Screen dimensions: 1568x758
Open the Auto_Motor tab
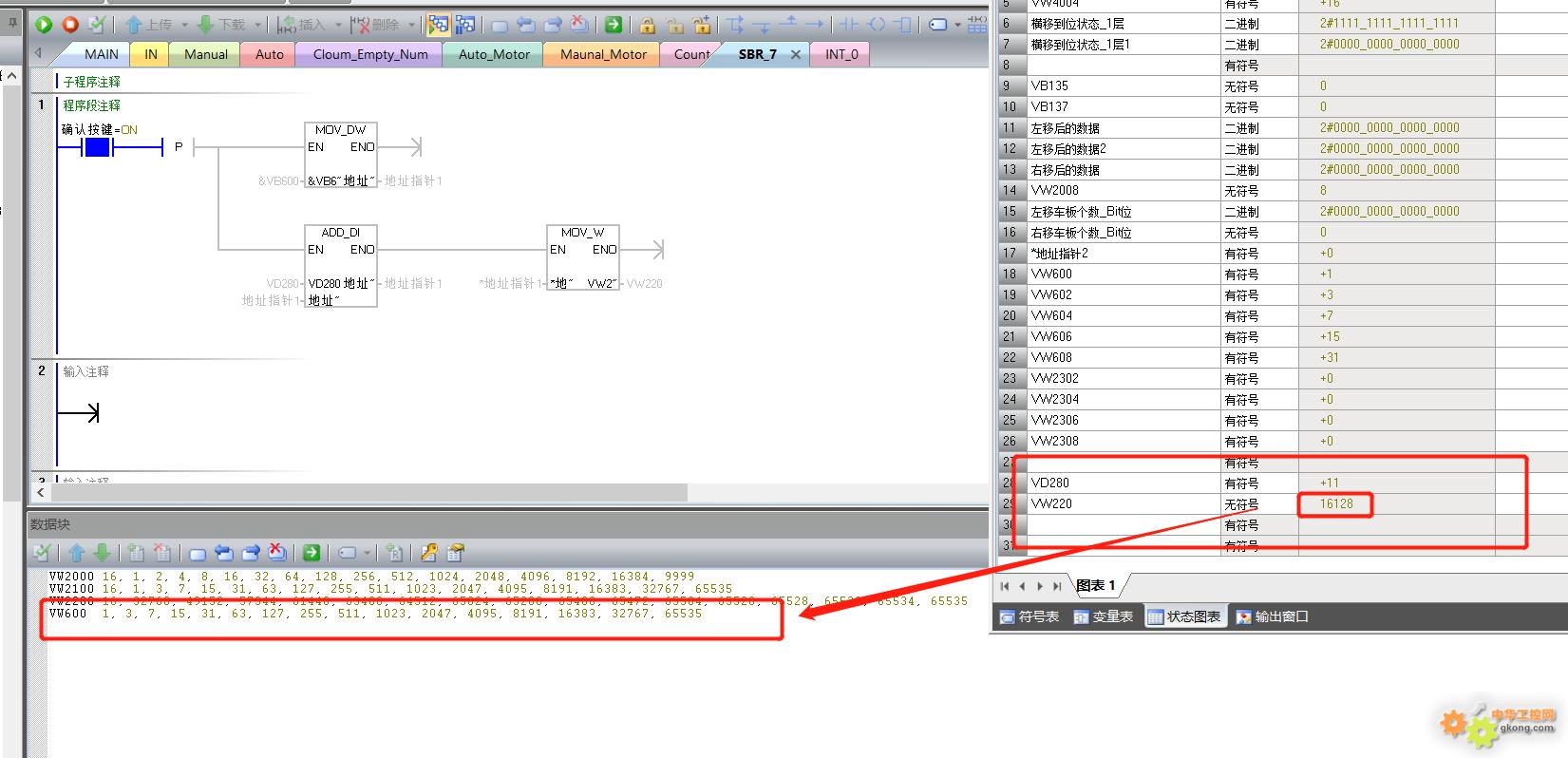pyautogui.click(x=494, y=54)
